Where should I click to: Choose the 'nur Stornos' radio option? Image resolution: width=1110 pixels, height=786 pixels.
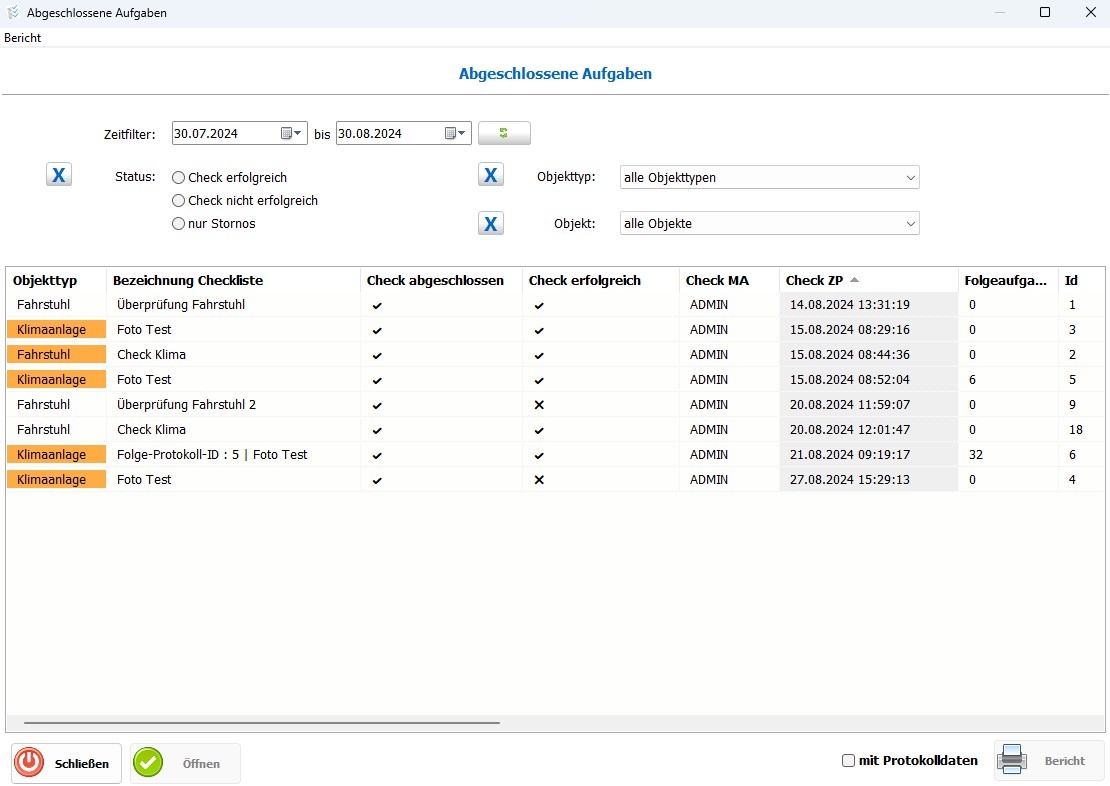(179, 224)
